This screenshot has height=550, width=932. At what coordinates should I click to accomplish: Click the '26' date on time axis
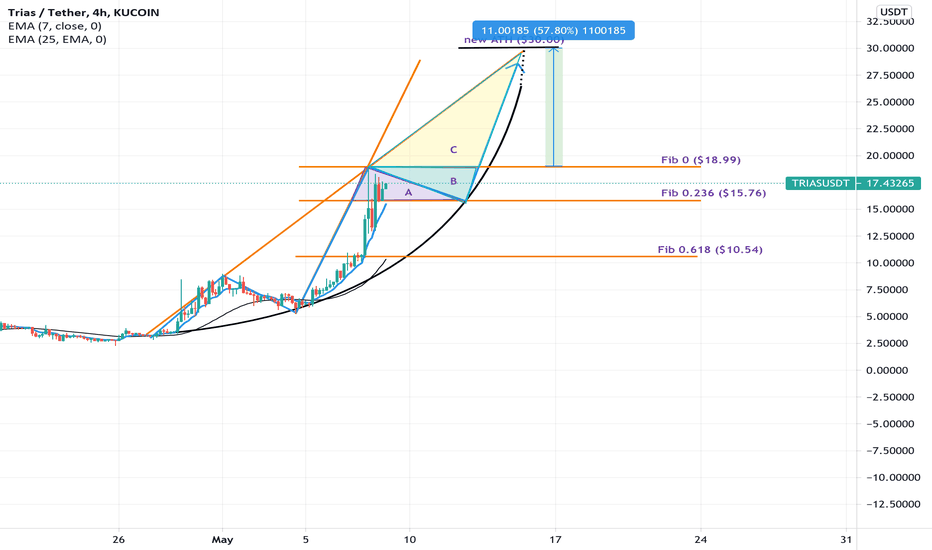119,540
